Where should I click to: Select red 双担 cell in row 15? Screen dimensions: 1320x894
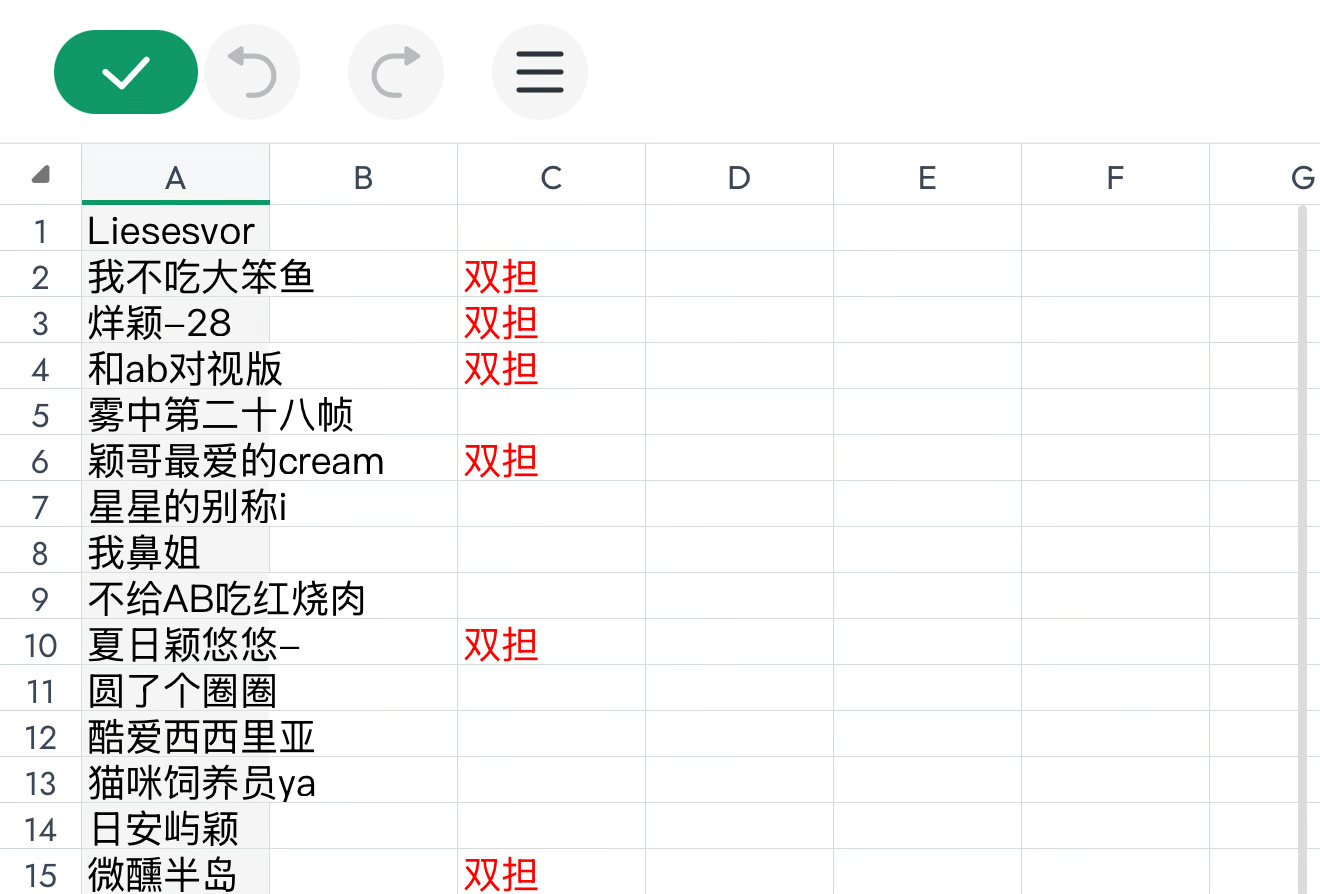[551, 873]
